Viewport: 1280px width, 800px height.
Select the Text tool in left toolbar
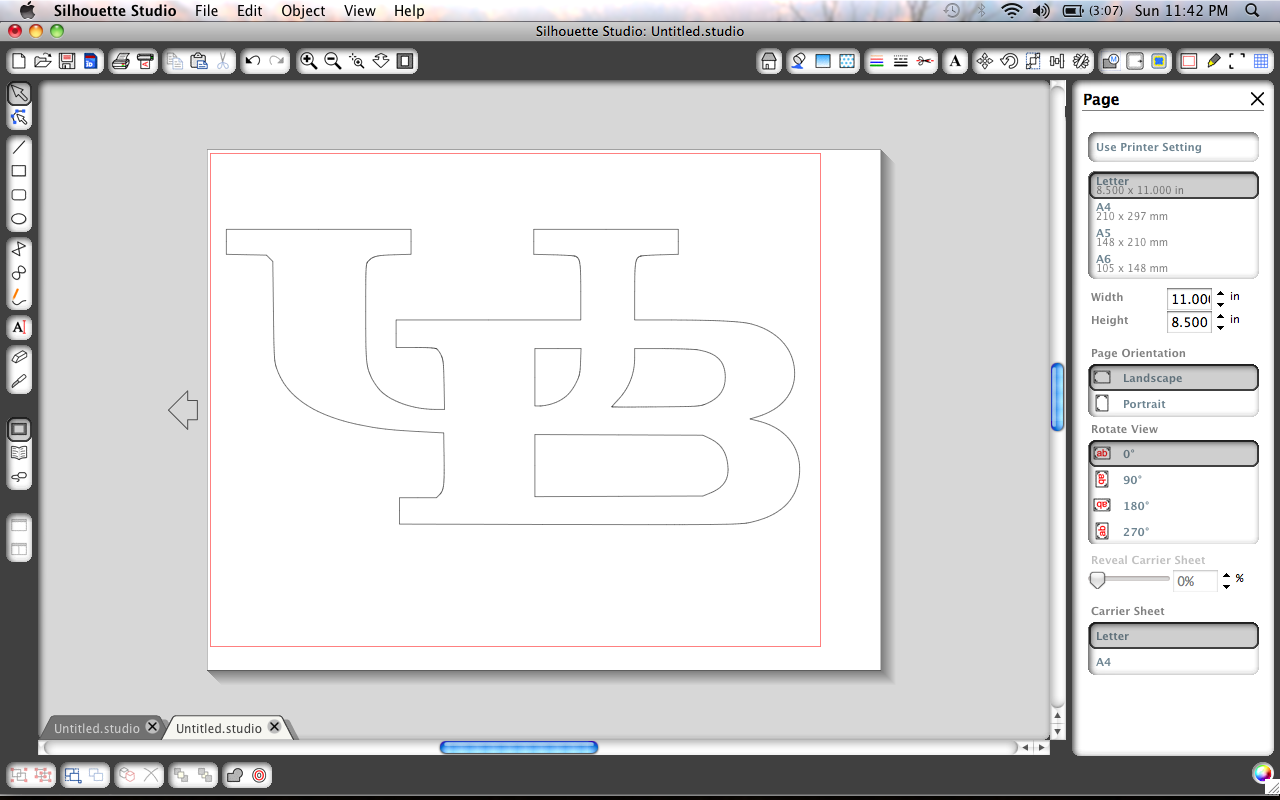[19, 327]
